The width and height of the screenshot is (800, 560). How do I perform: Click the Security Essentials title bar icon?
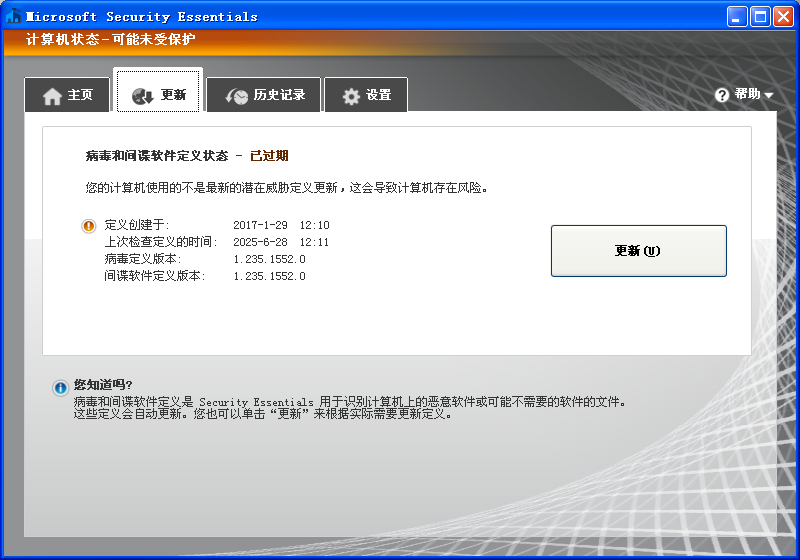tap(13, 16)
